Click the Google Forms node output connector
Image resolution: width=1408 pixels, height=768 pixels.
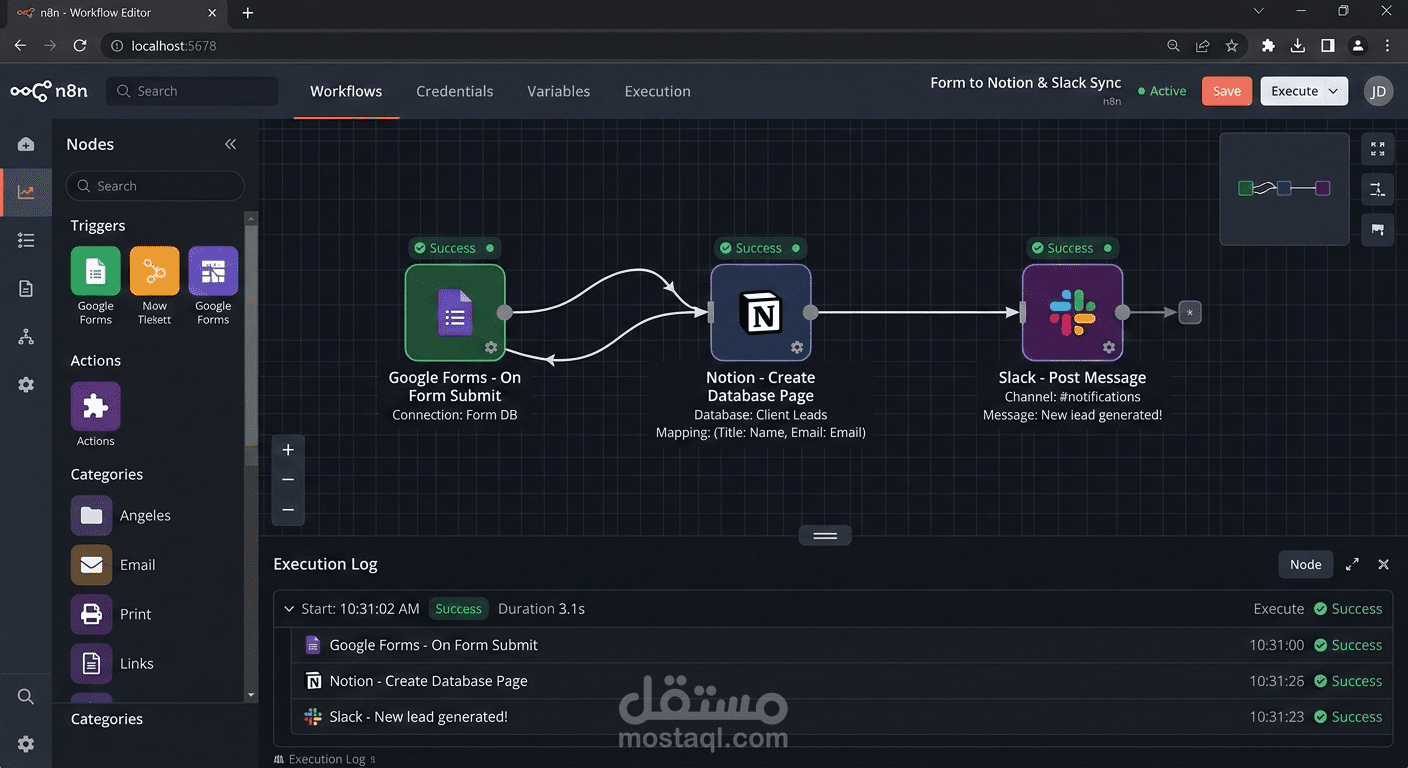point(505,312)
